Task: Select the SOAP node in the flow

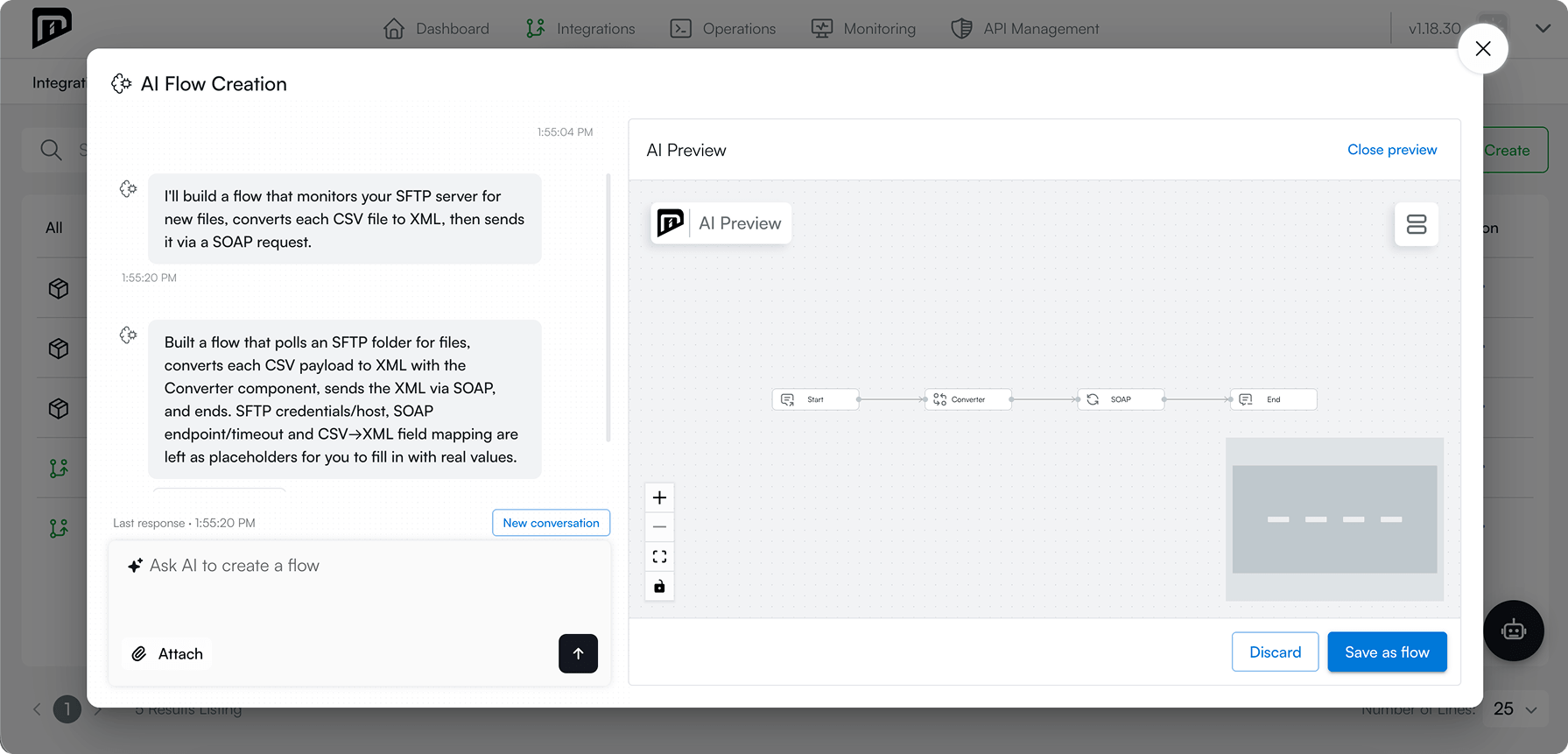Action: coord(1121,399)
